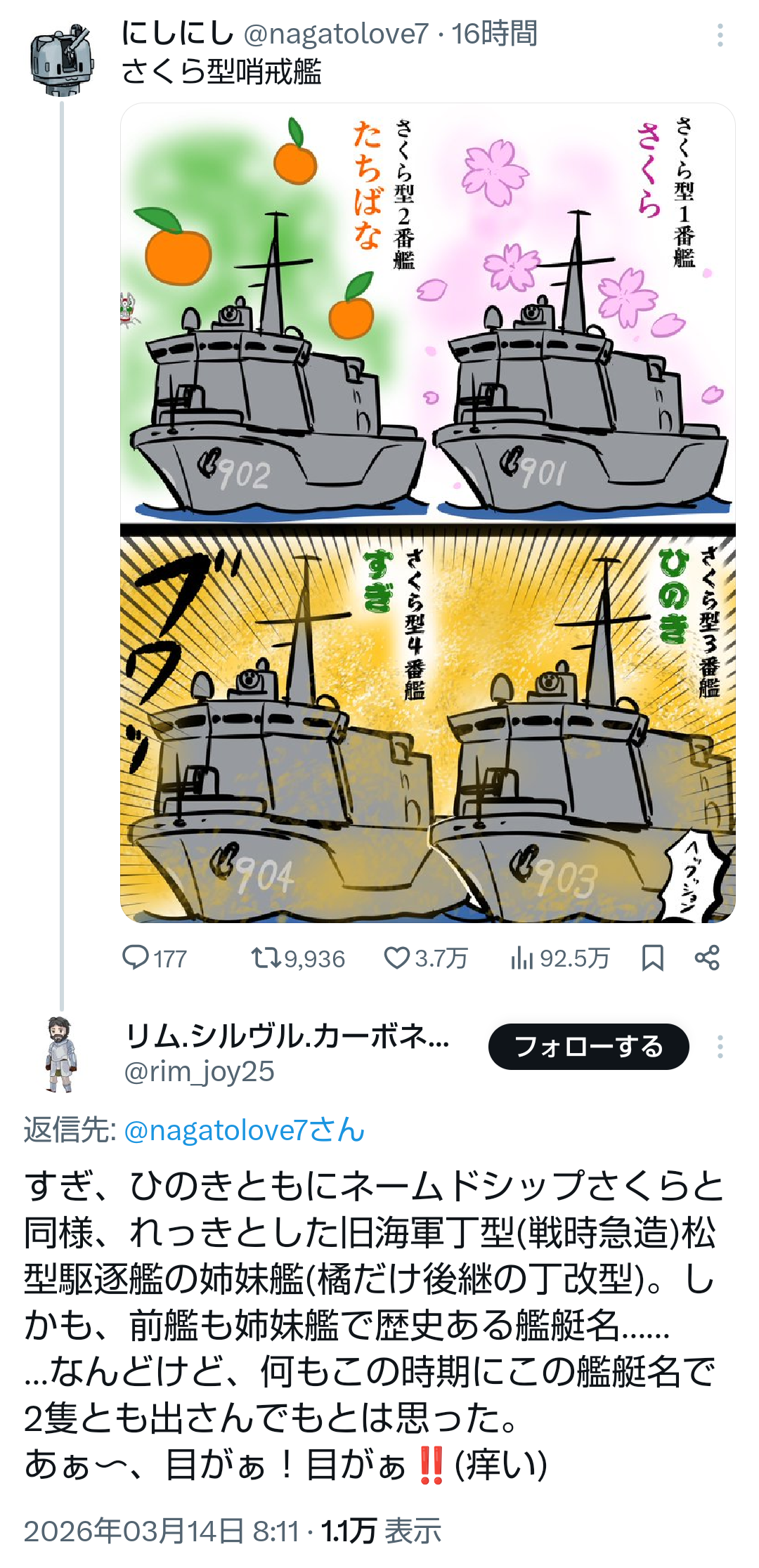The width and height of the screenshot is (759, 1568).
Task: Like the post via the heart icon
Action: coord(397,958)
